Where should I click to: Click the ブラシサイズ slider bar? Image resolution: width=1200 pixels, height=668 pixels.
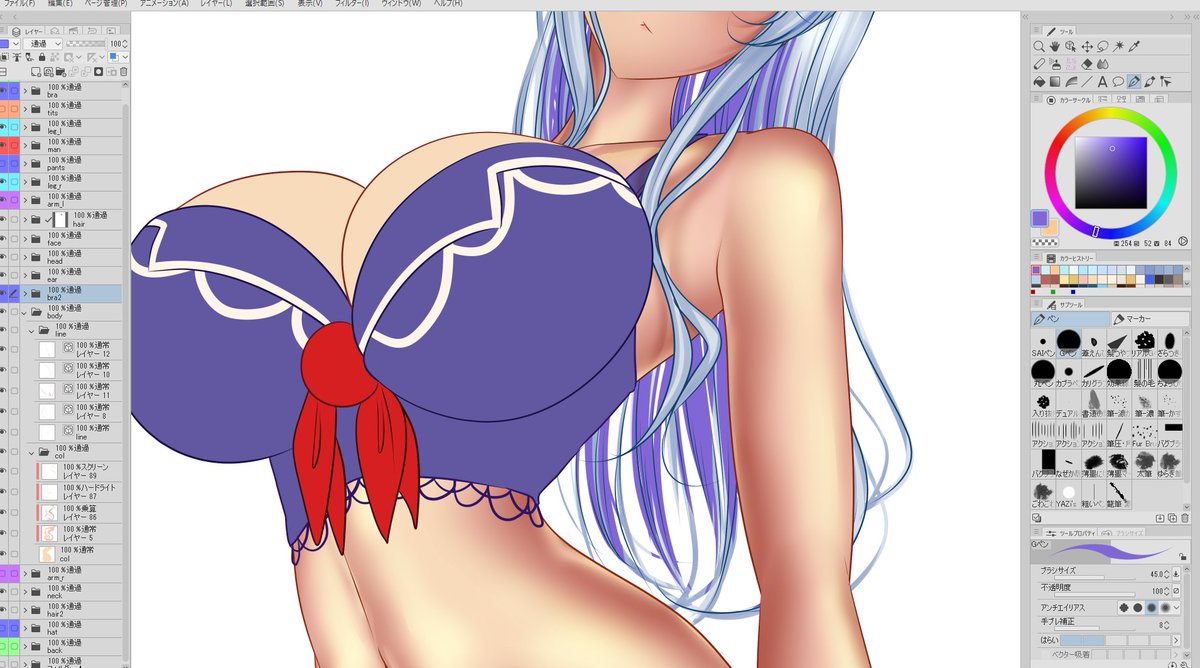(1095, 577)
